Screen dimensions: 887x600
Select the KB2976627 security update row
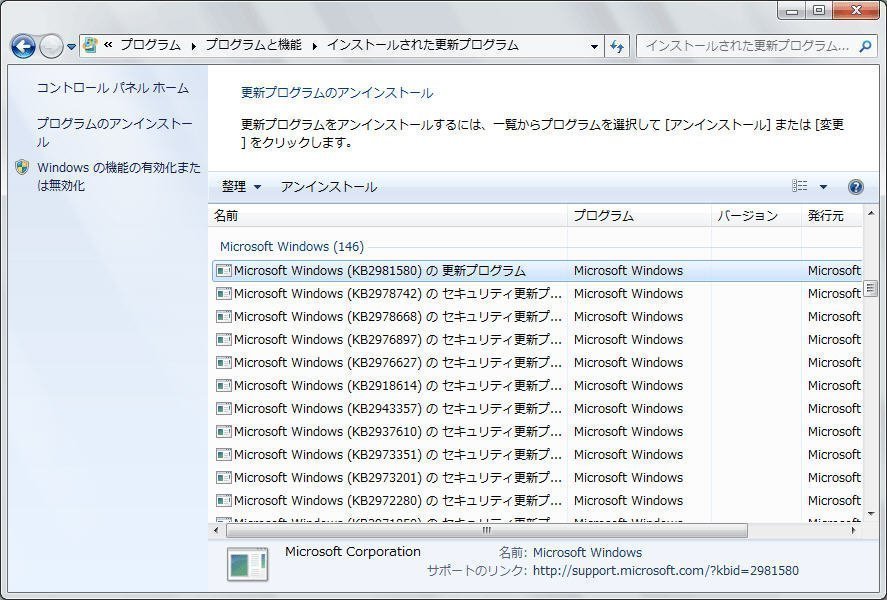537,362
